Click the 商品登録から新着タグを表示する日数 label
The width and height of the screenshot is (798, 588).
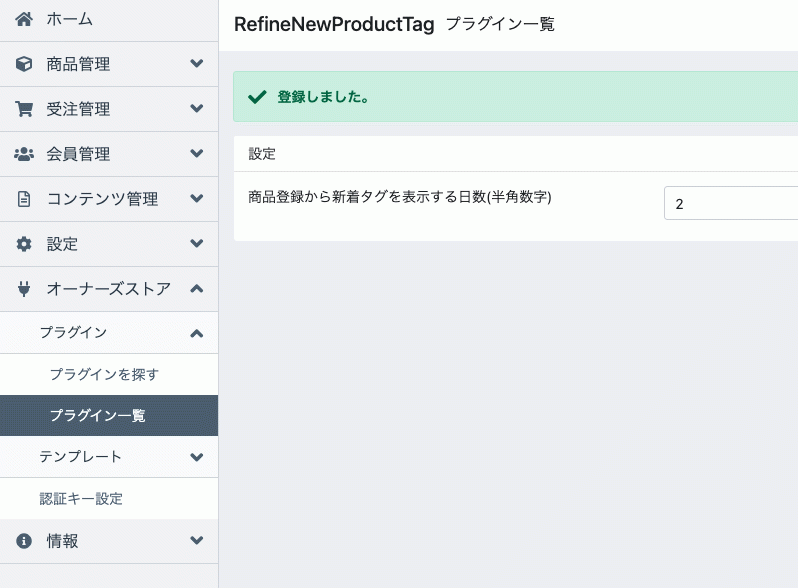point(400,197)
